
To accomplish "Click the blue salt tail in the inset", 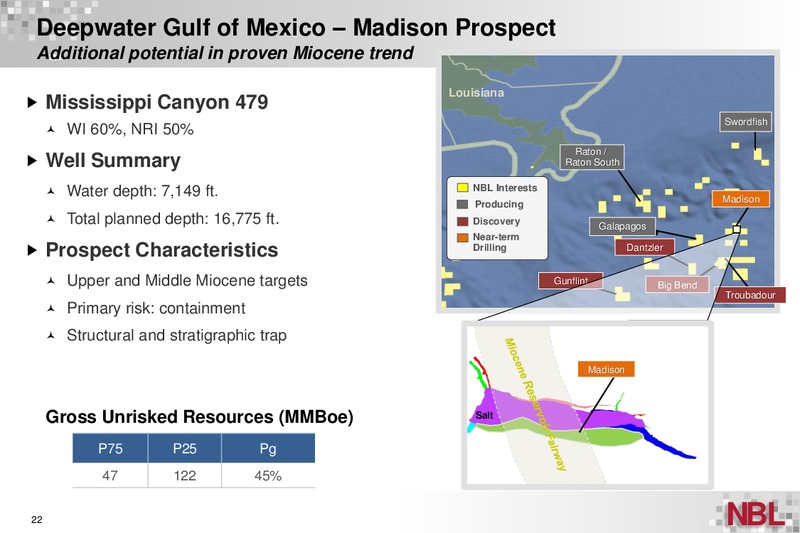I will pos(668,443).
